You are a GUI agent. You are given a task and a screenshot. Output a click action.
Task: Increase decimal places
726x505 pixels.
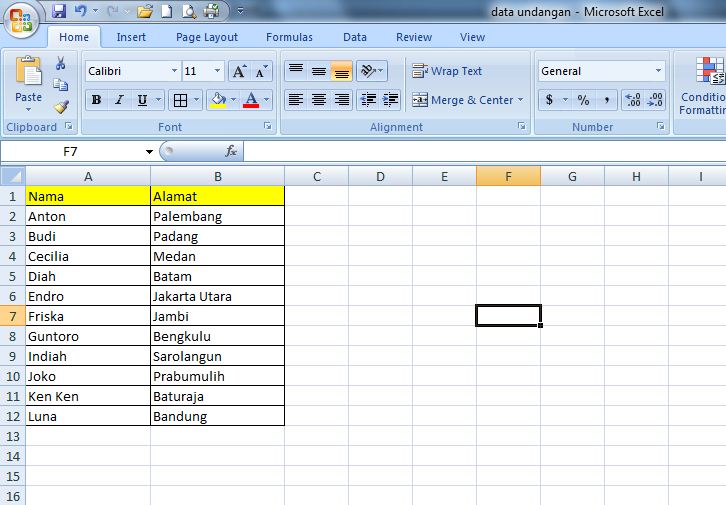click(632, 100)
